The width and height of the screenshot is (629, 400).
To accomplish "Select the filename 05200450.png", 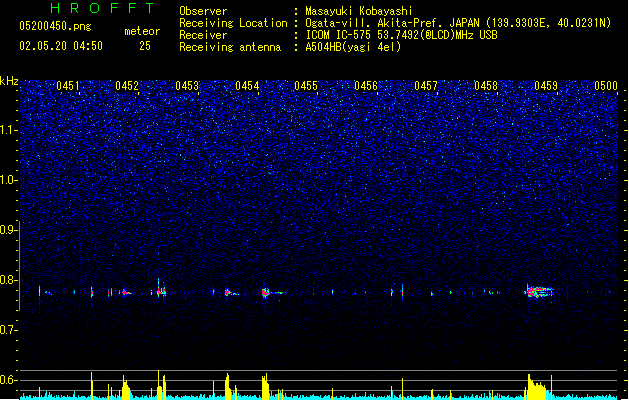I will tap(55, 26).
